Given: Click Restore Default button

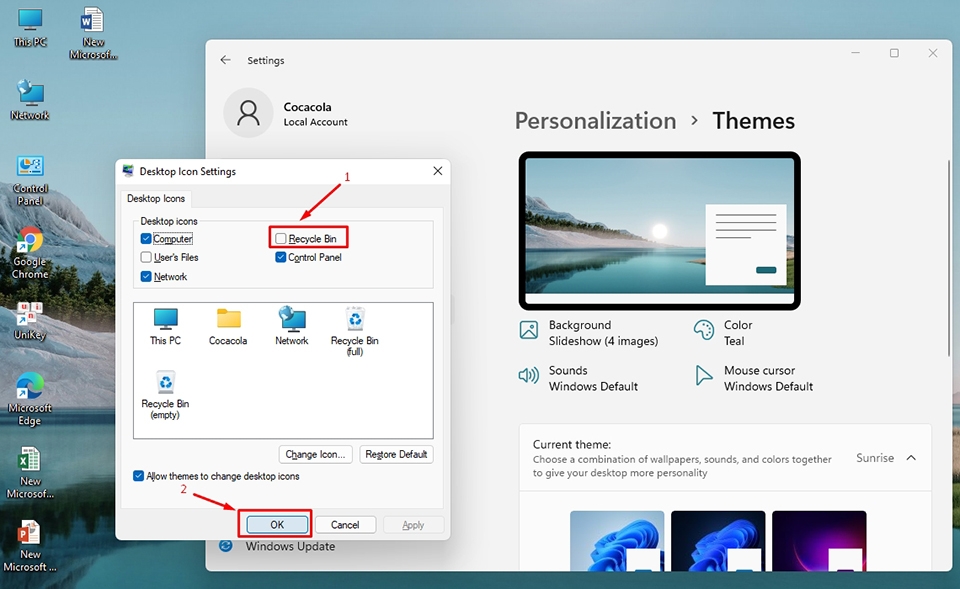Looking at the screenshot, I should tap(396, 454).
